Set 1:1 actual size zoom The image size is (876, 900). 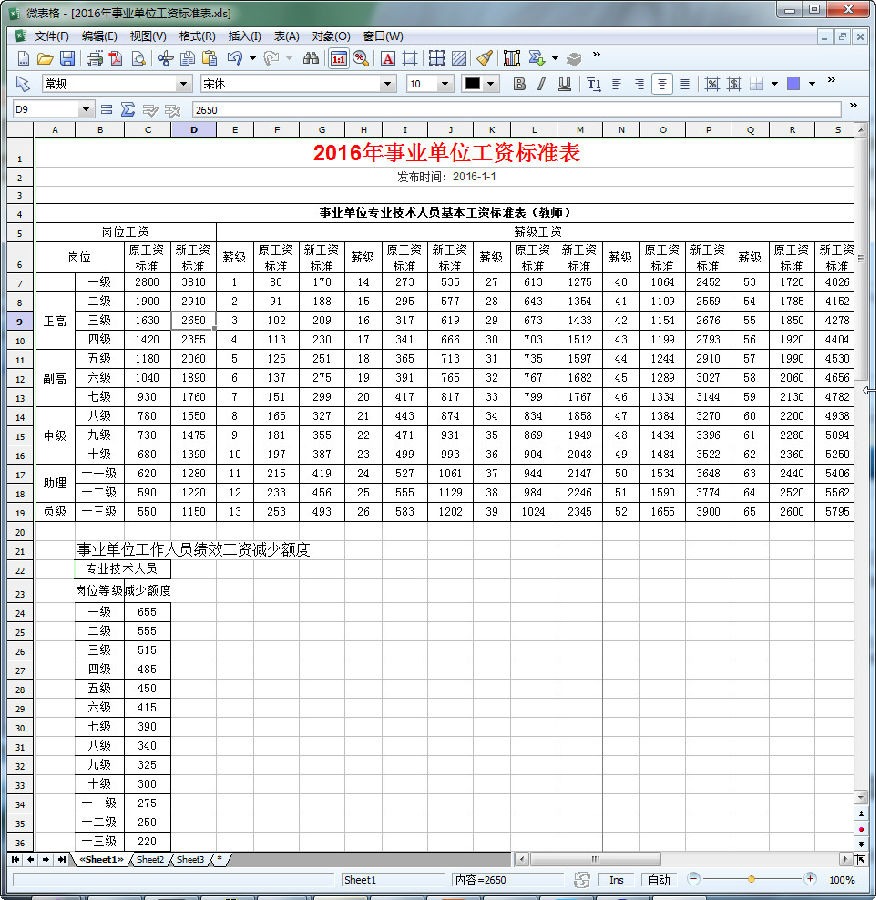[x=339, y=58]
